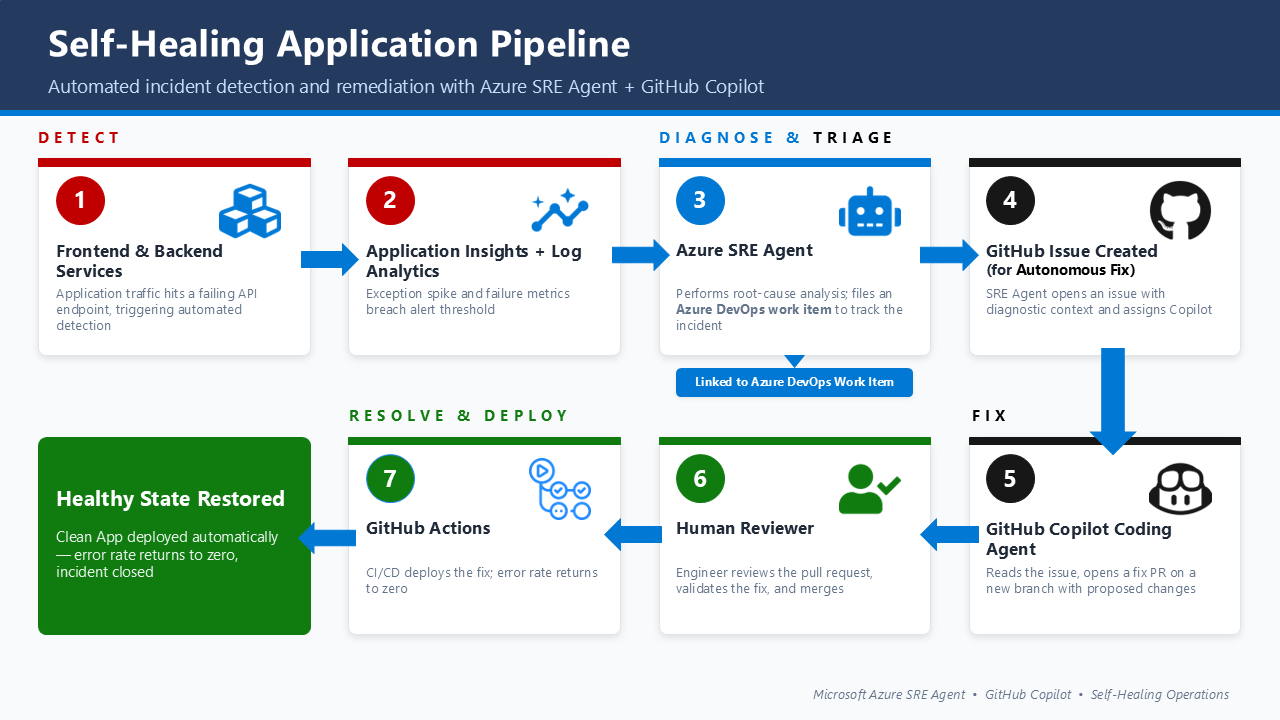Click the 'Linked to Azure DevOps Work Item' button

pyautogui.click(x=794, y=382)
